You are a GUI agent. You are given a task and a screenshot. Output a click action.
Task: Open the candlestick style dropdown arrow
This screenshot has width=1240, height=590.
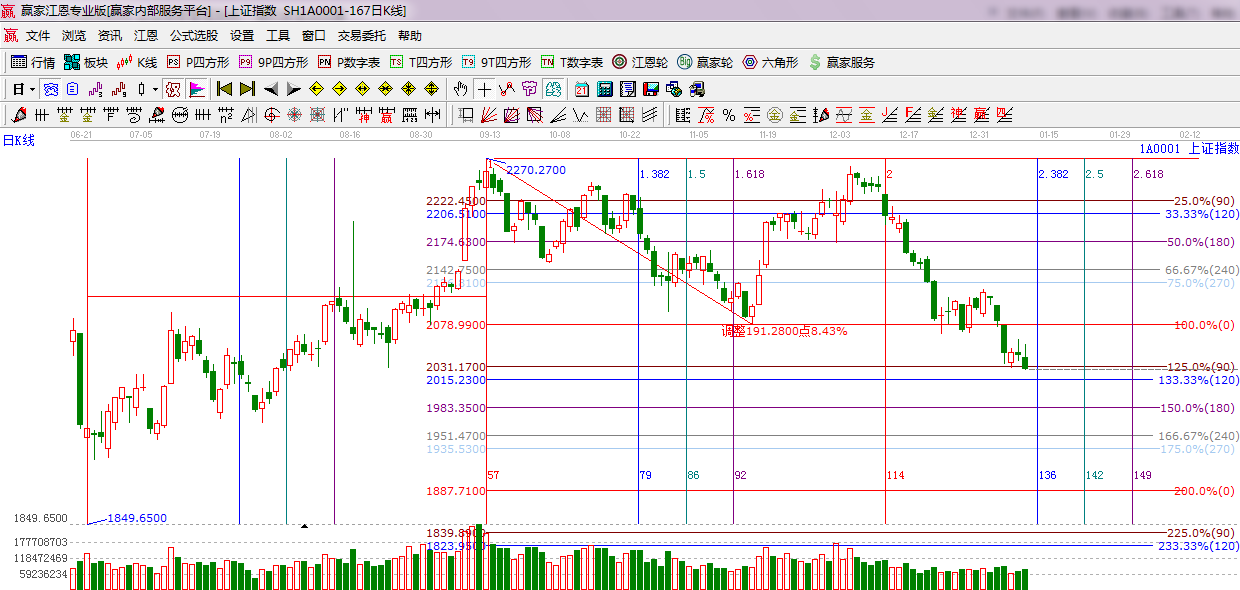155,89
